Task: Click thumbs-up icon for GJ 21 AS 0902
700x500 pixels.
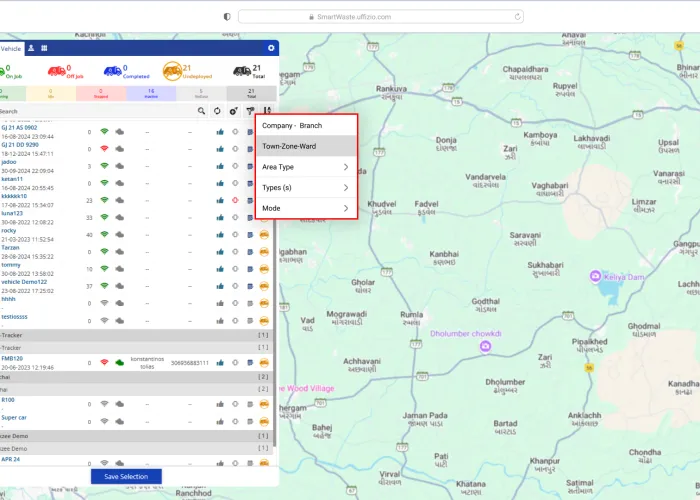Action: (x=220, y=132)
